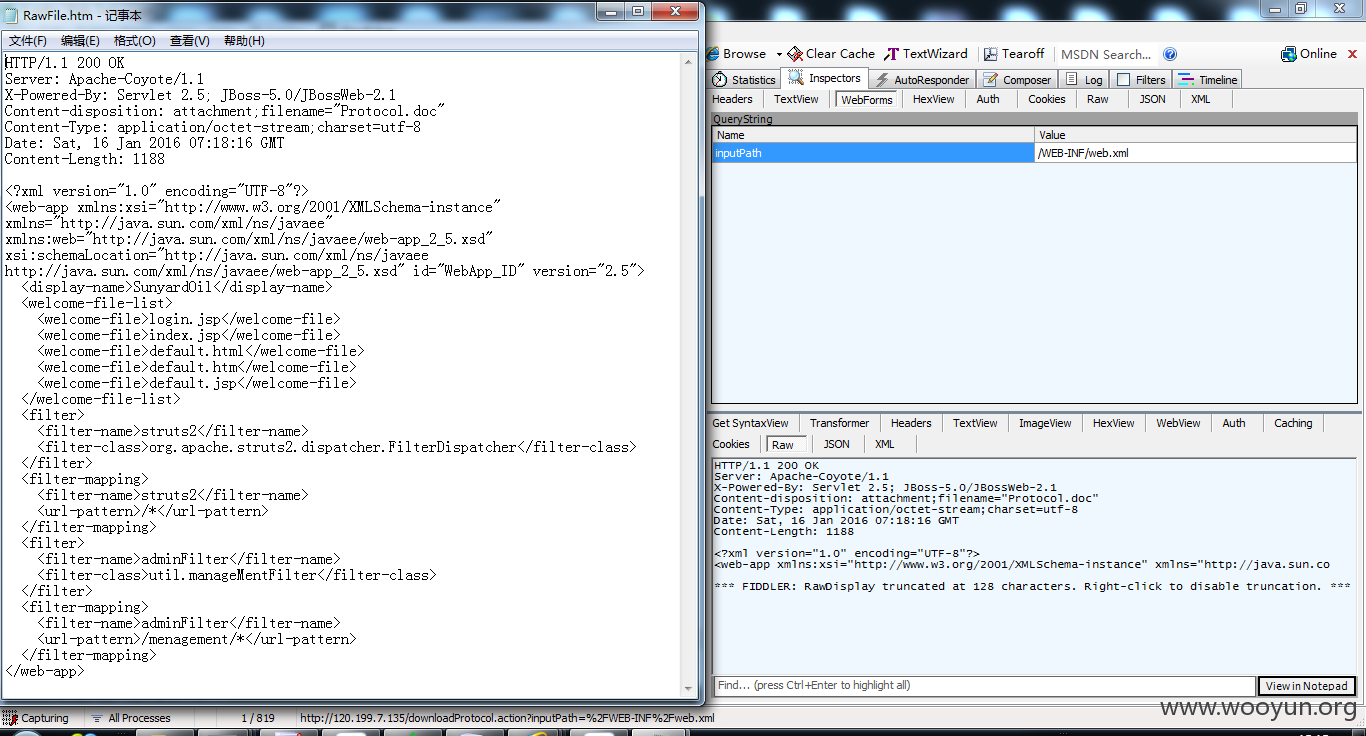Viewport: 1366px width, 736px height.
Task: Open response ImageView tab
Action: (x=1045, y=423)
